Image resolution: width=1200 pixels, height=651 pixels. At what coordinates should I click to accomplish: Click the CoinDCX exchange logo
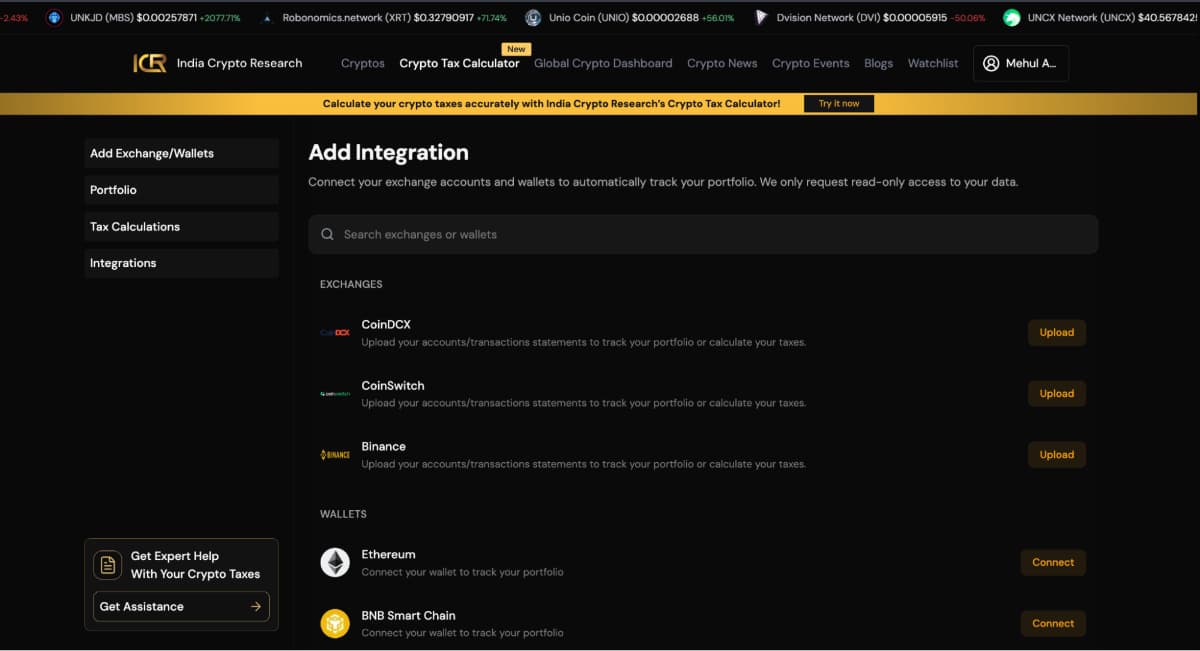coord(335,333)
